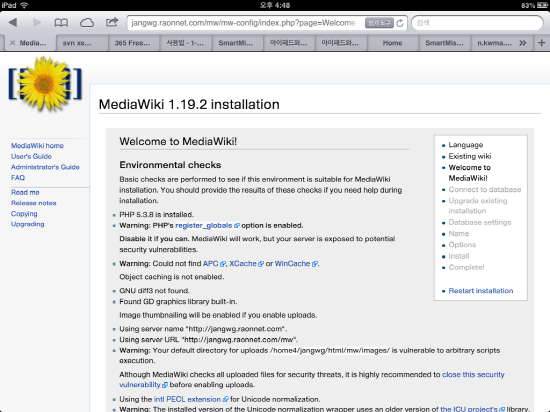Open iCloud tabs cloud icon

[87, 23]
